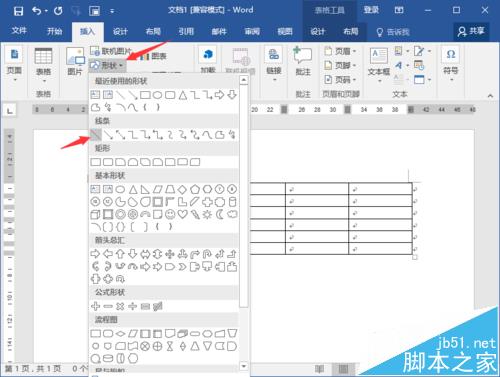Click the Comment (批注) icon
500x377 pixels.
303,62
